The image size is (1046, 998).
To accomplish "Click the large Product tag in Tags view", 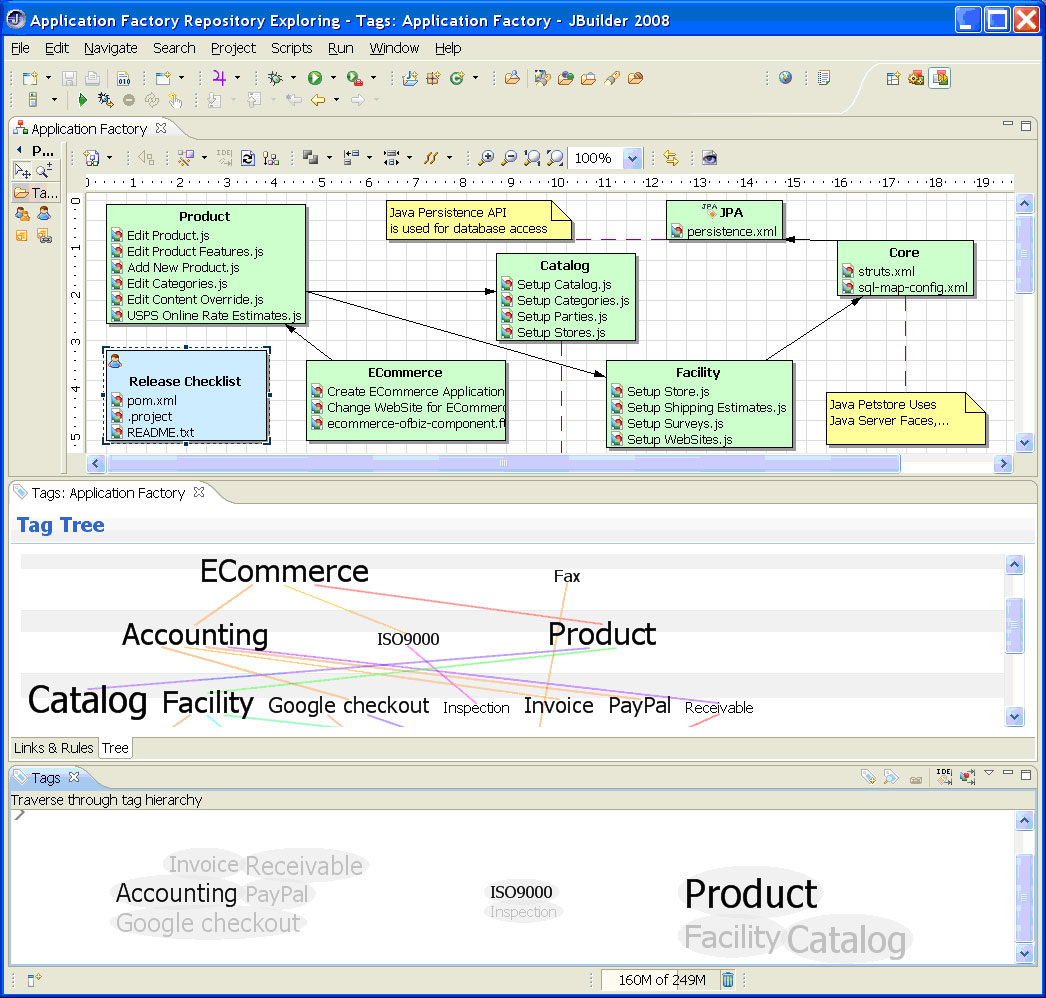I will (x=750, y=893).
